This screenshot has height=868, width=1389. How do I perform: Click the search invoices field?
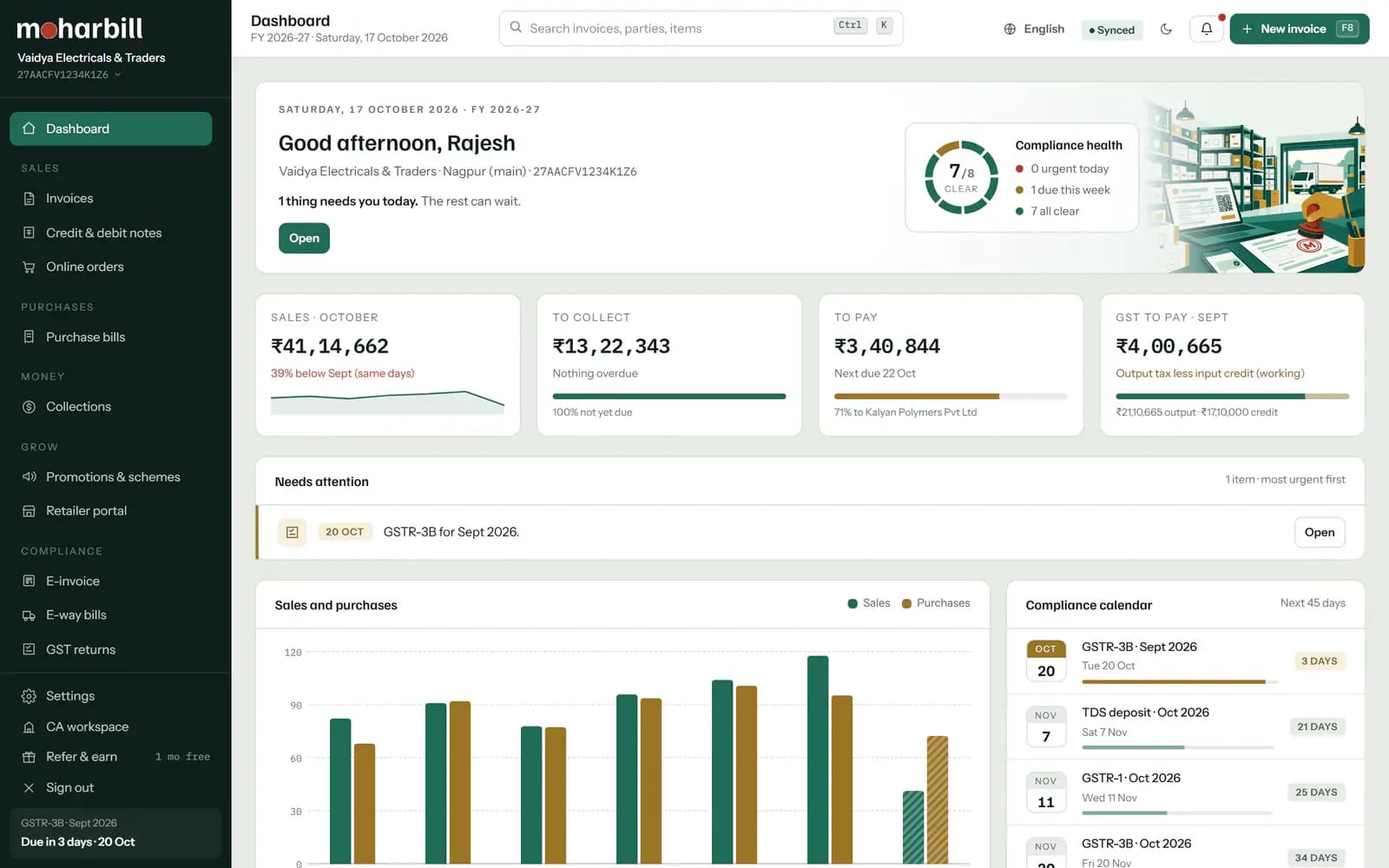(701, 29)
